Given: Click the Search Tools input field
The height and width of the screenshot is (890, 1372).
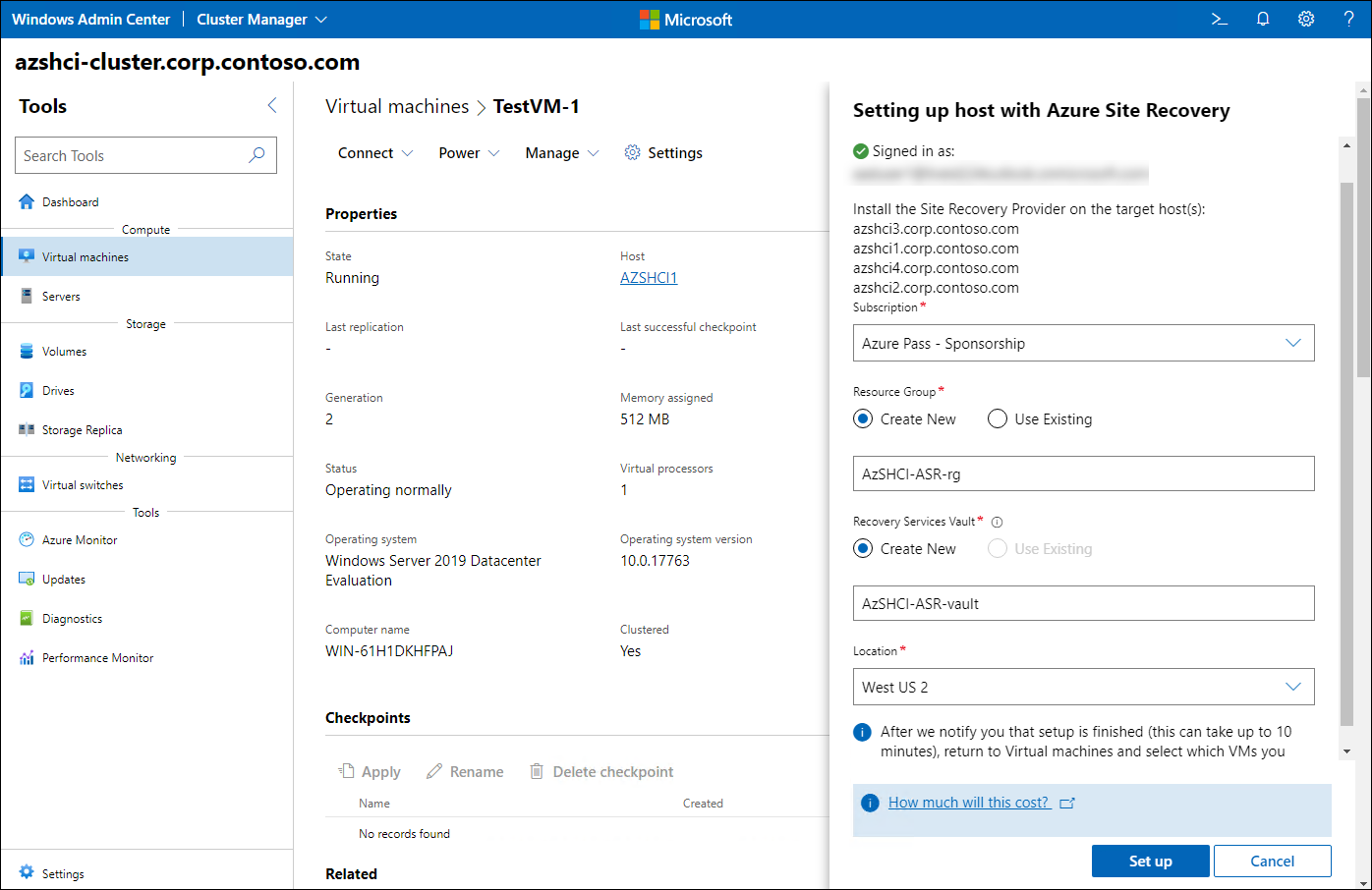Looking at the screenshot, I should pyautogui.click(x=145, y=155).
